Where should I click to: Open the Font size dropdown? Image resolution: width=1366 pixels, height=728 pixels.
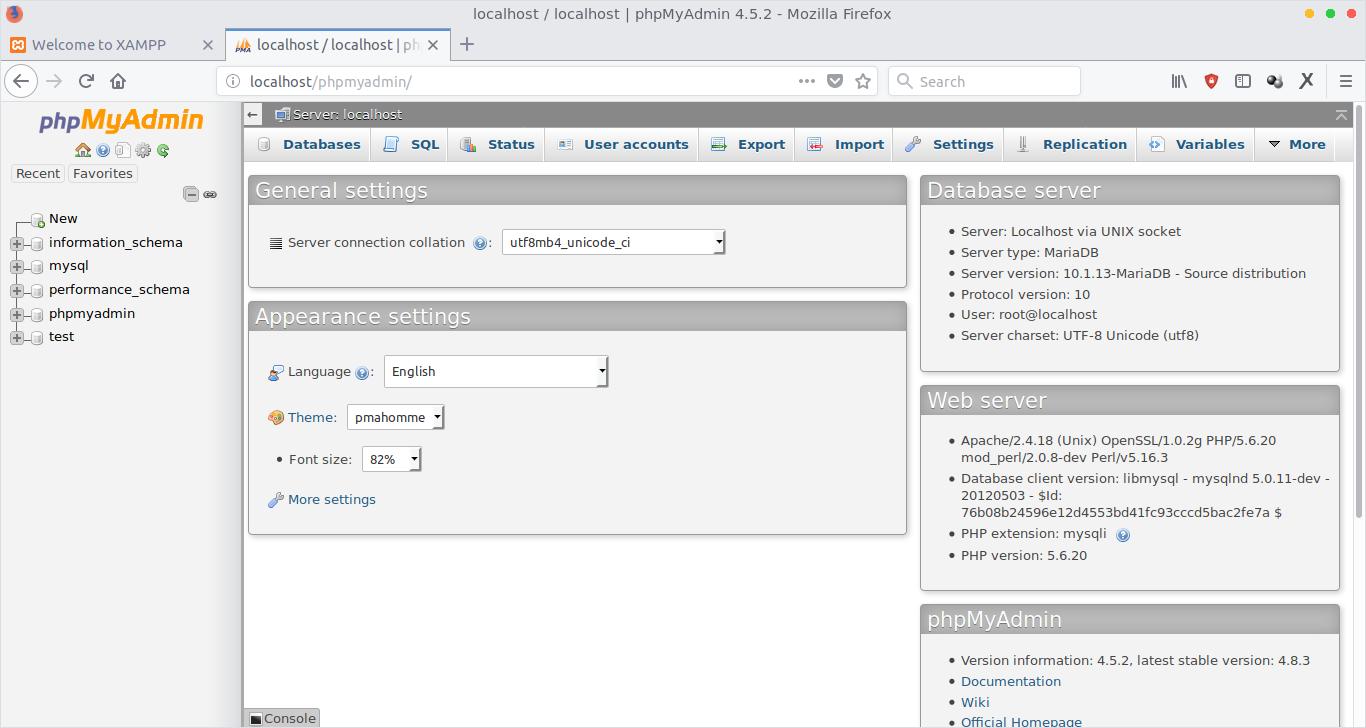coord(391,459)
